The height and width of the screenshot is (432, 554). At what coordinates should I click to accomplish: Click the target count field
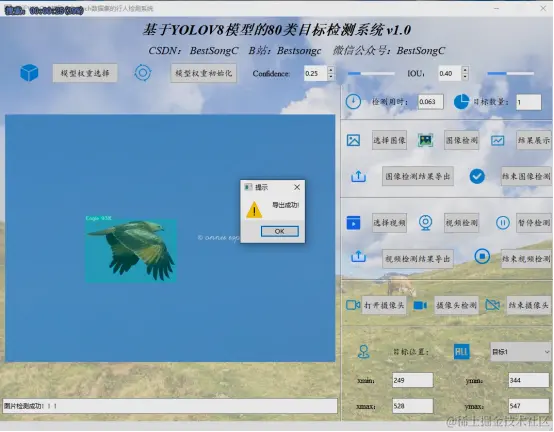528,102
